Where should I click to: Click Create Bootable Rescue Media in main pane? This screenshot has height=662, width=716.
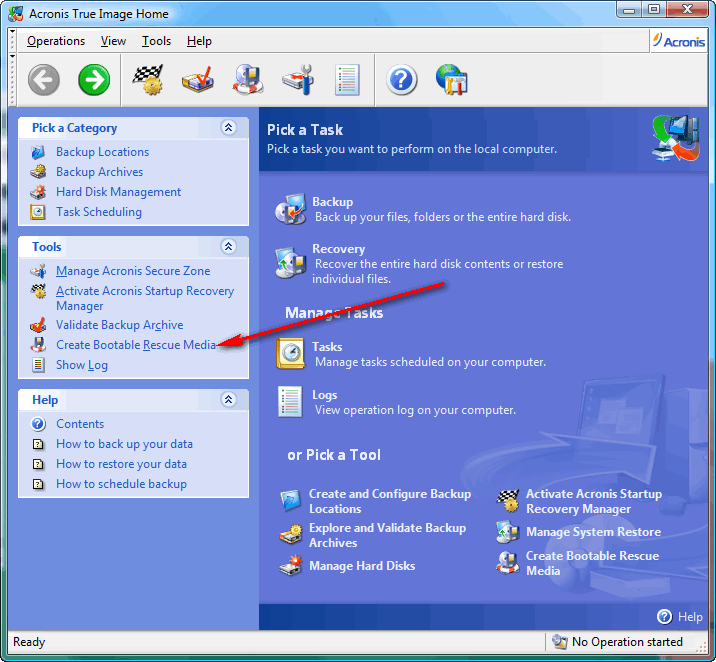click(592, 563)
